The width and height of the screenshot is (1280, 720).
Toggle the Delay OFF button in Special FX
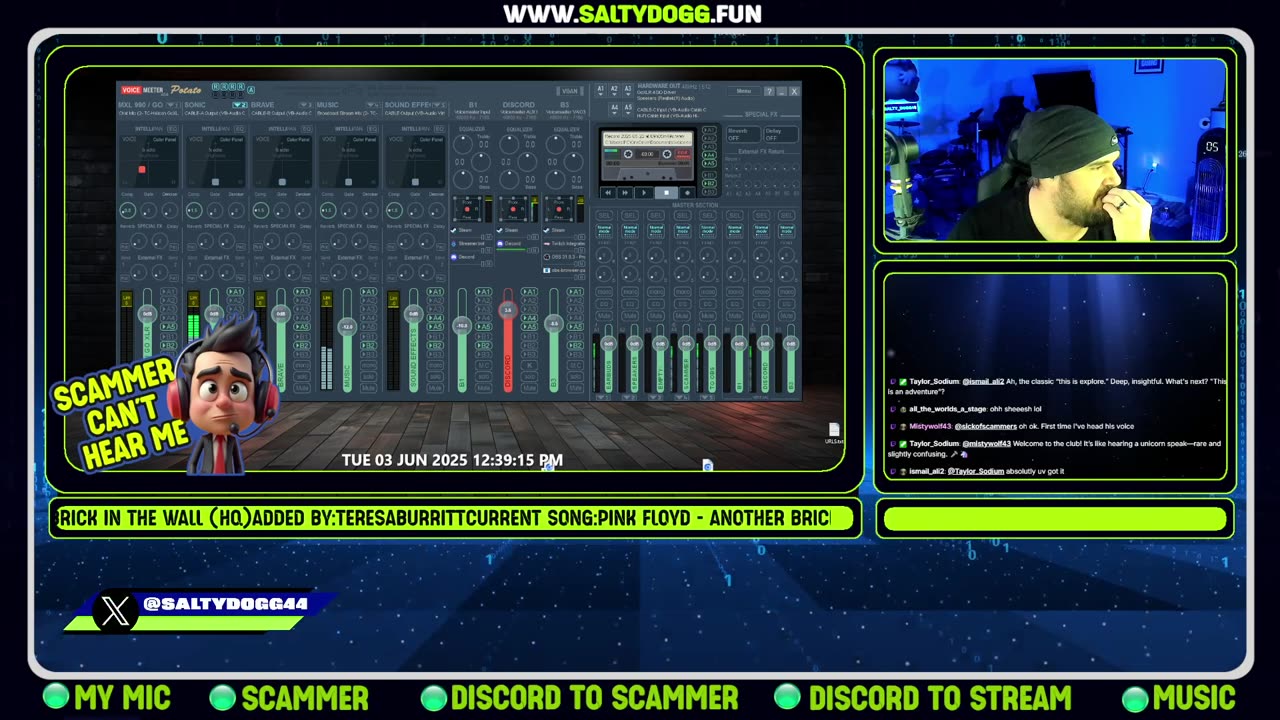coord(781,134)
